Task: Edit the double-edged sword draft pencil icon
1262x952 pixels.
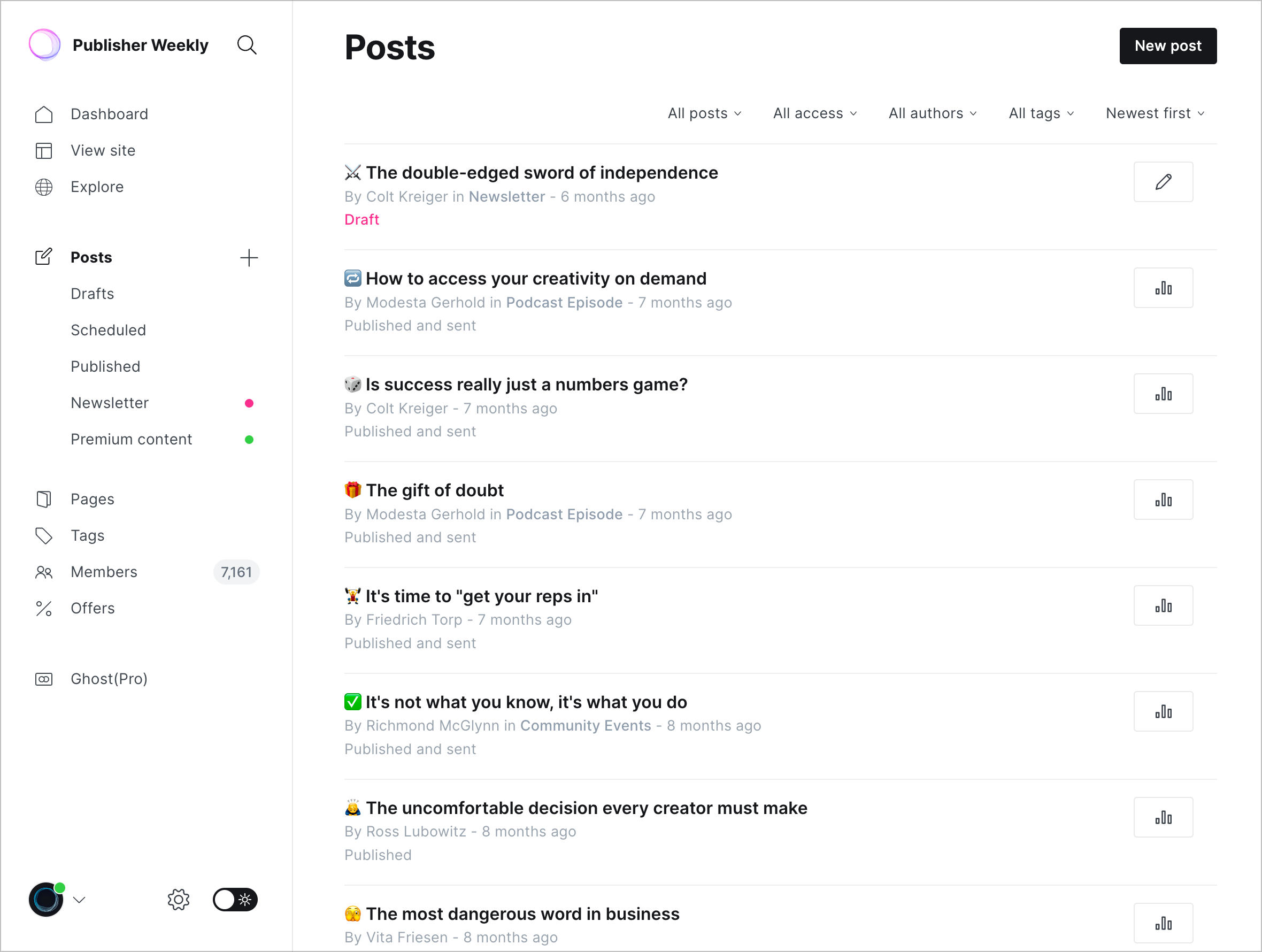Action: tap(1163, 182)
